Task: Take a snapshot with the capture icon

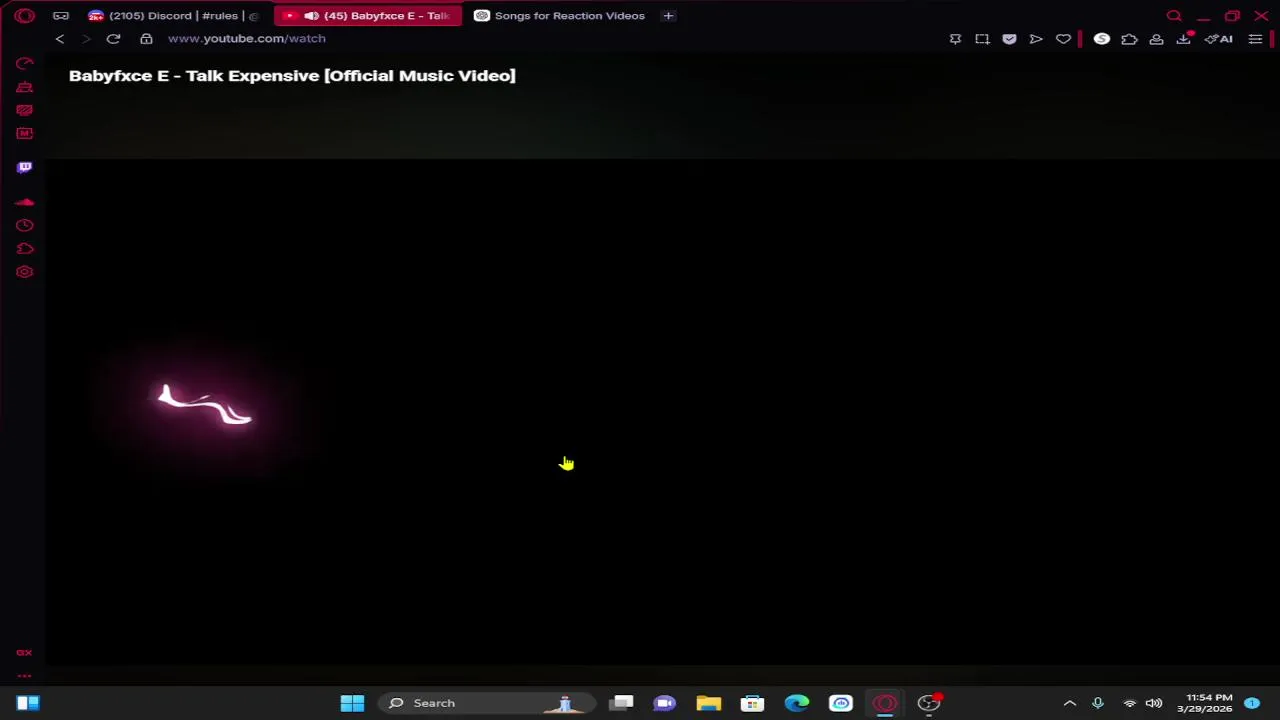Action: (x=982, y=39)
